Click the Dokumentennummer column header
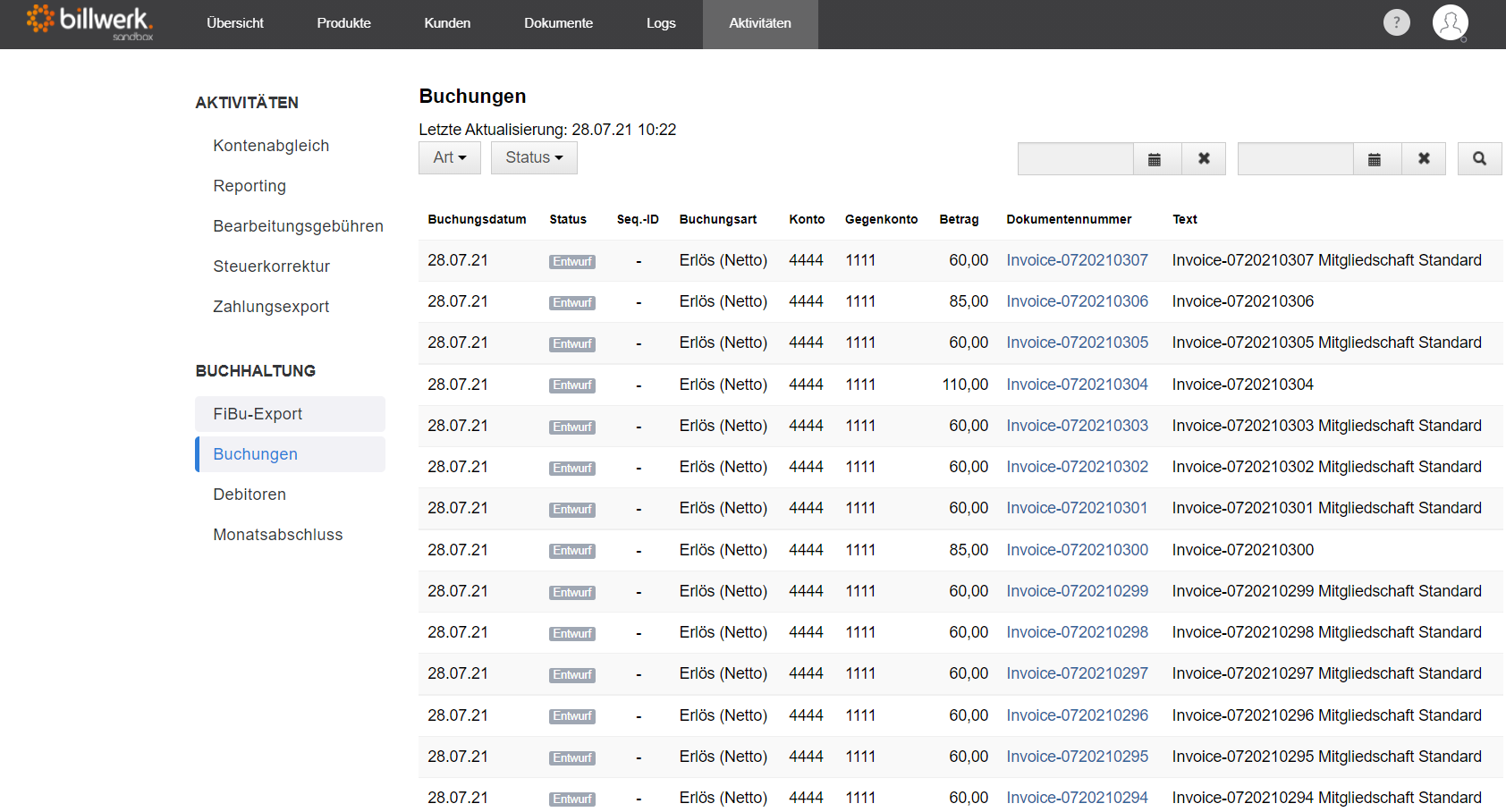The width and height of the screenshot is (1506, 812). click(x=1069, y=219)
